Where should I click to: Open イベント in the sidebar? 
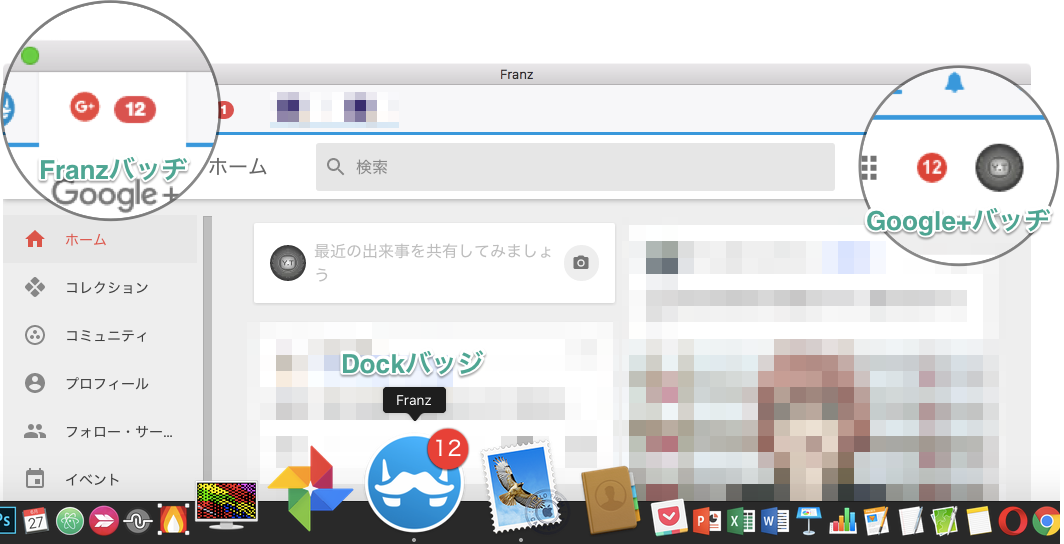[100, 480]
